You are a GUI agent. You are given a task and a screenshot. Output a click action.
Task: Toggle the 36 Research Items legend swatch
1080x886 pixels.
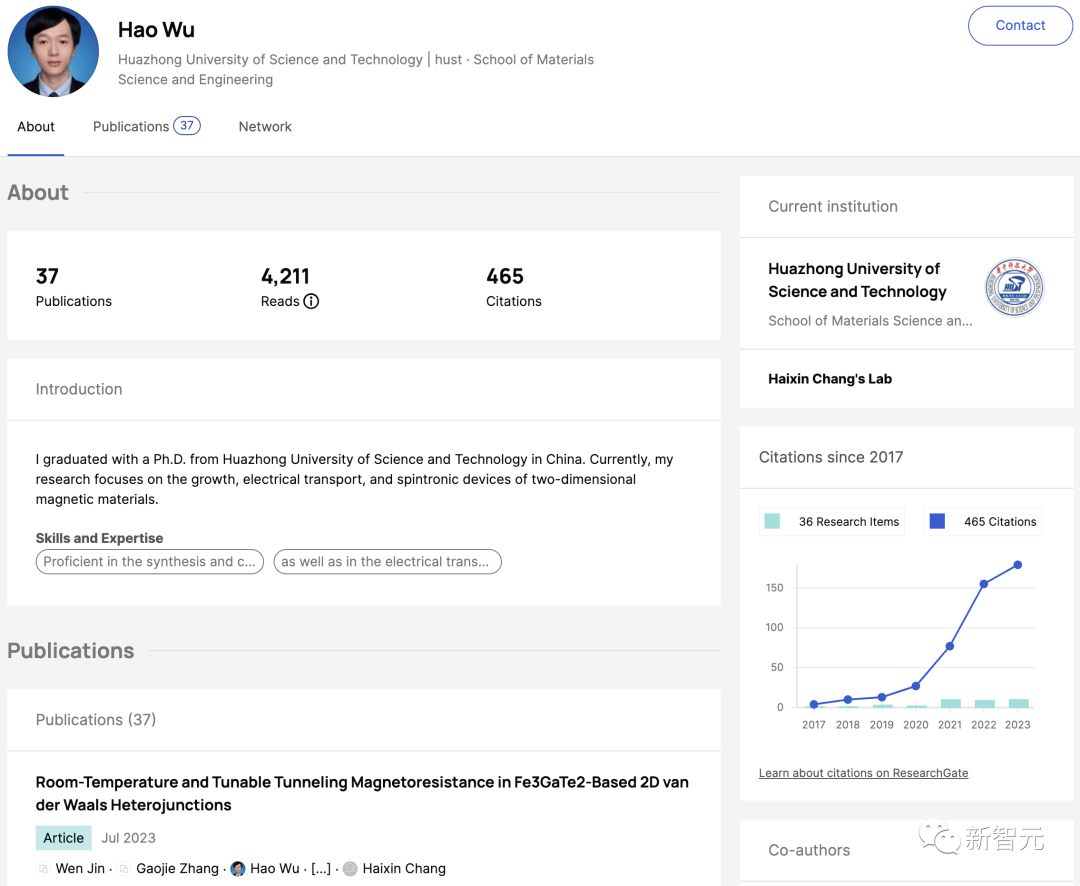pyautogui.click(x=772, y=522)
